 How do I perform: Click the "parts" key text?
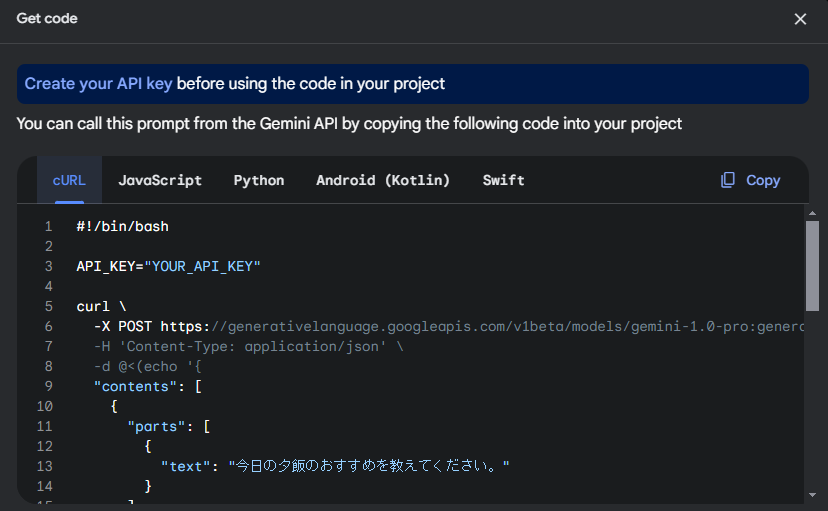tap(156, 427)
